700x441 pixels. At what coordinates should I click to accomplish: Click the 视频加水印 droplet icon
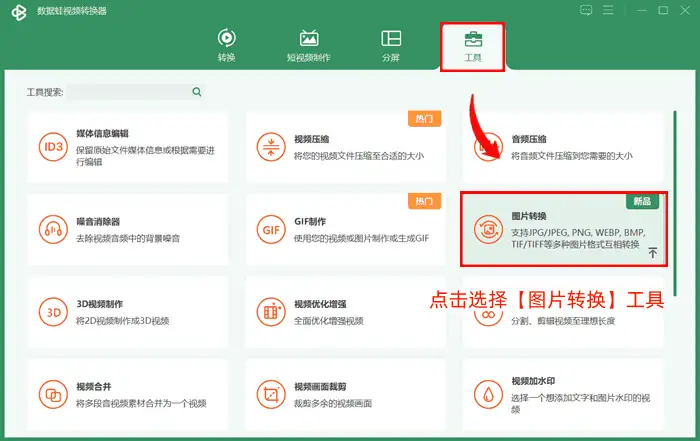(488, 395)
